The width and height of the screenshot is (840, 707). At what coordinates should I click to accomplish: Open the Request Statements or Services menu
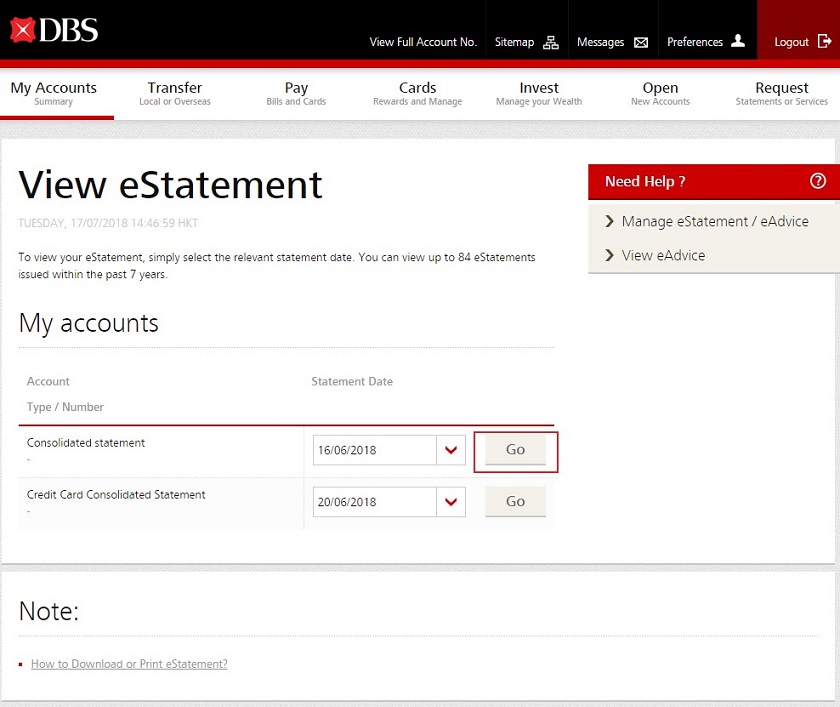pyautogui.click(x=781, y=93)
